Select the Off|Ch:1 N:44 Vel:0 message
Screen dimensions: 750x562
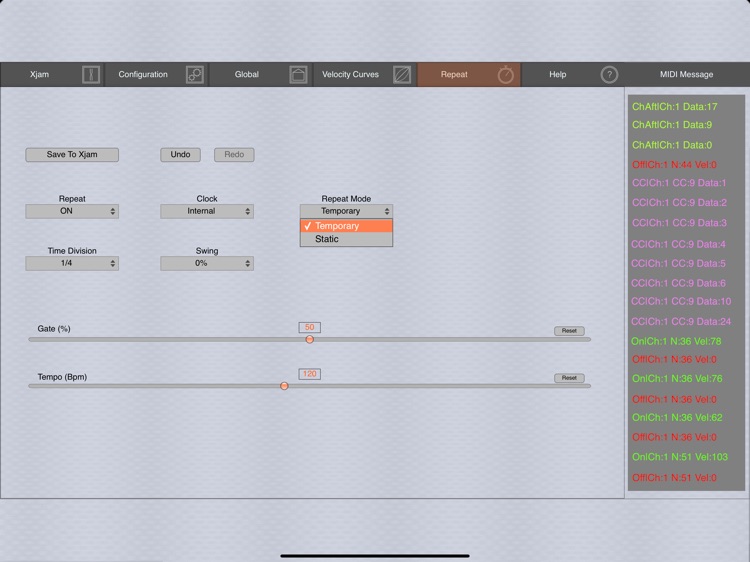coord(674,165)
